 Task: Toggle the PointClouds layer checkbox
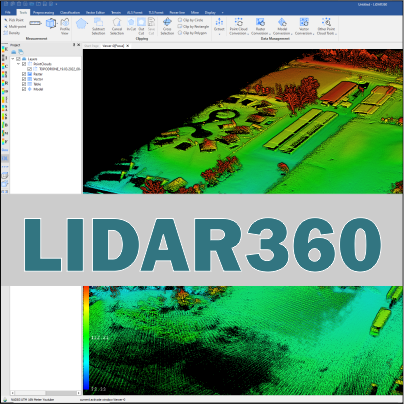24,64
